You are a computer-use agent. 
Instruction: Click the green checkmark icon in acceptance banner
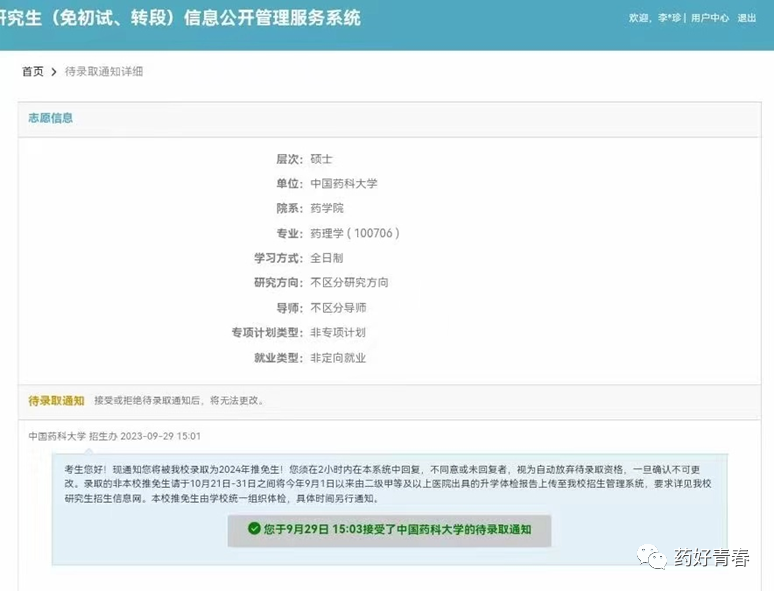tap(255, 529)
